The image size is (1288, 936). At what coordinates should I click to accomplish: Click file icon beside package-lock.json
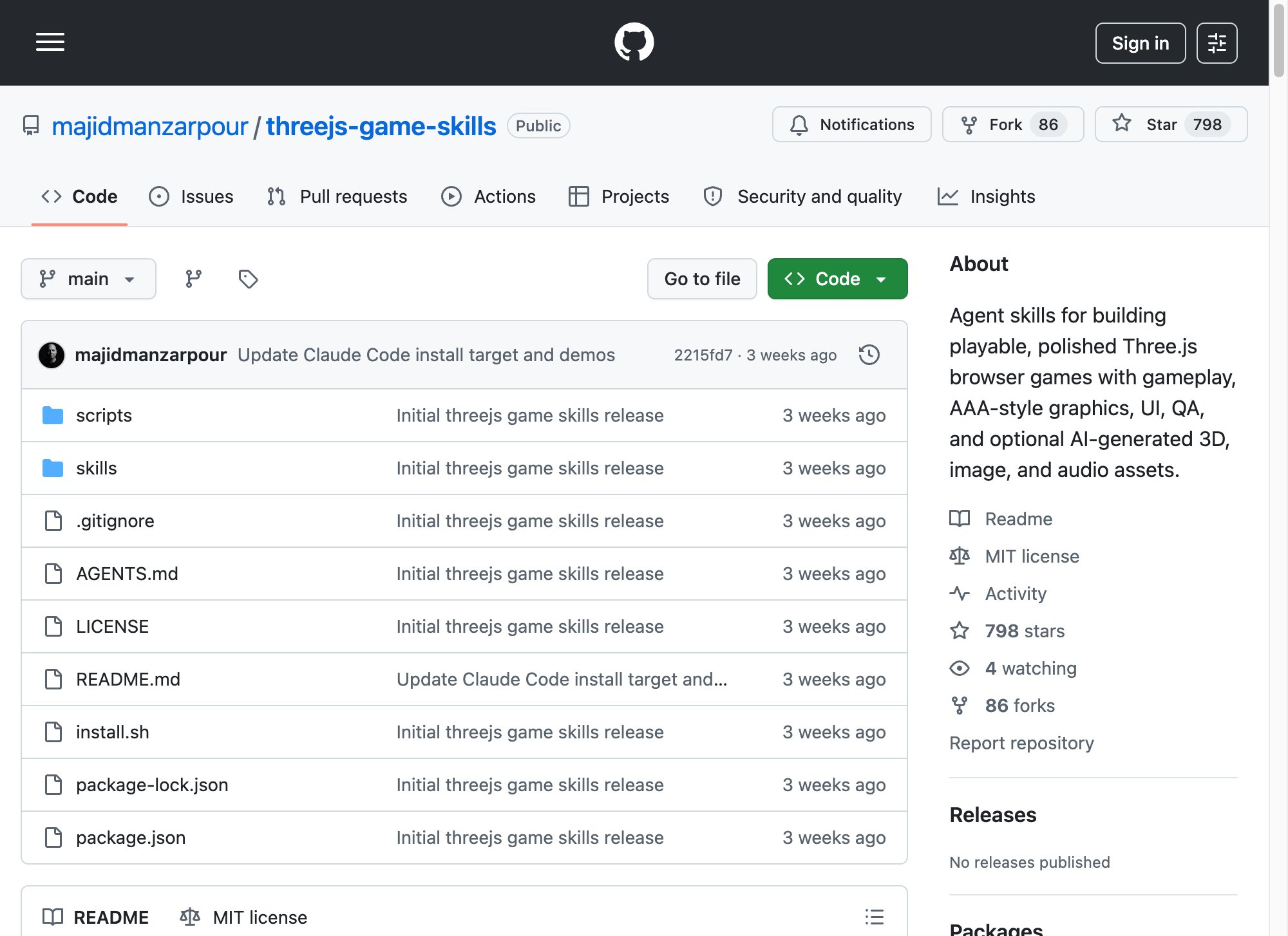pyautogui.click(x=53, y=785)
